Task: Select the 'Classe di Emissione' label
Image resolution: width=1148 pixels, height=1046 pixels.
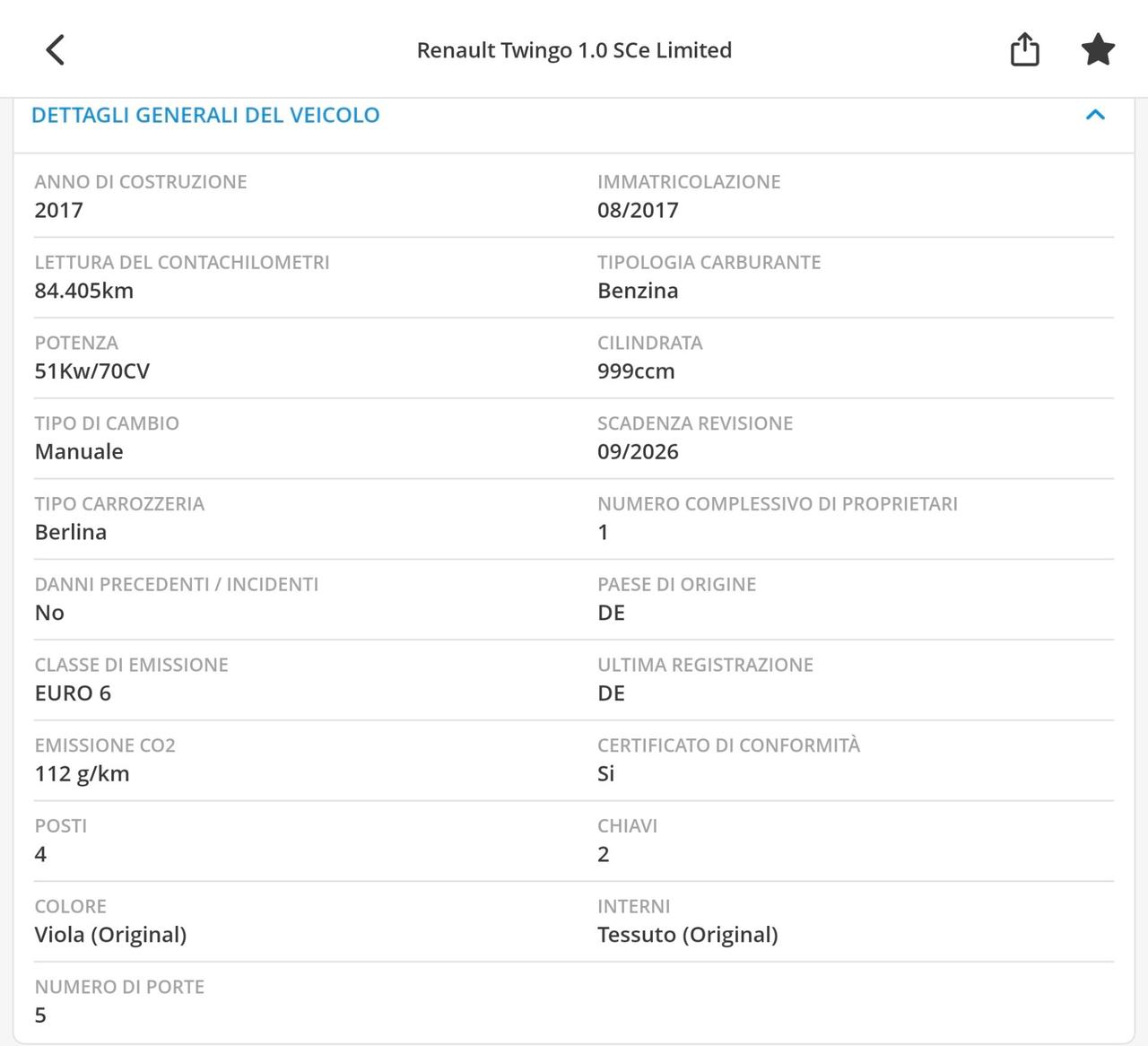Action: tap(132, 665)
